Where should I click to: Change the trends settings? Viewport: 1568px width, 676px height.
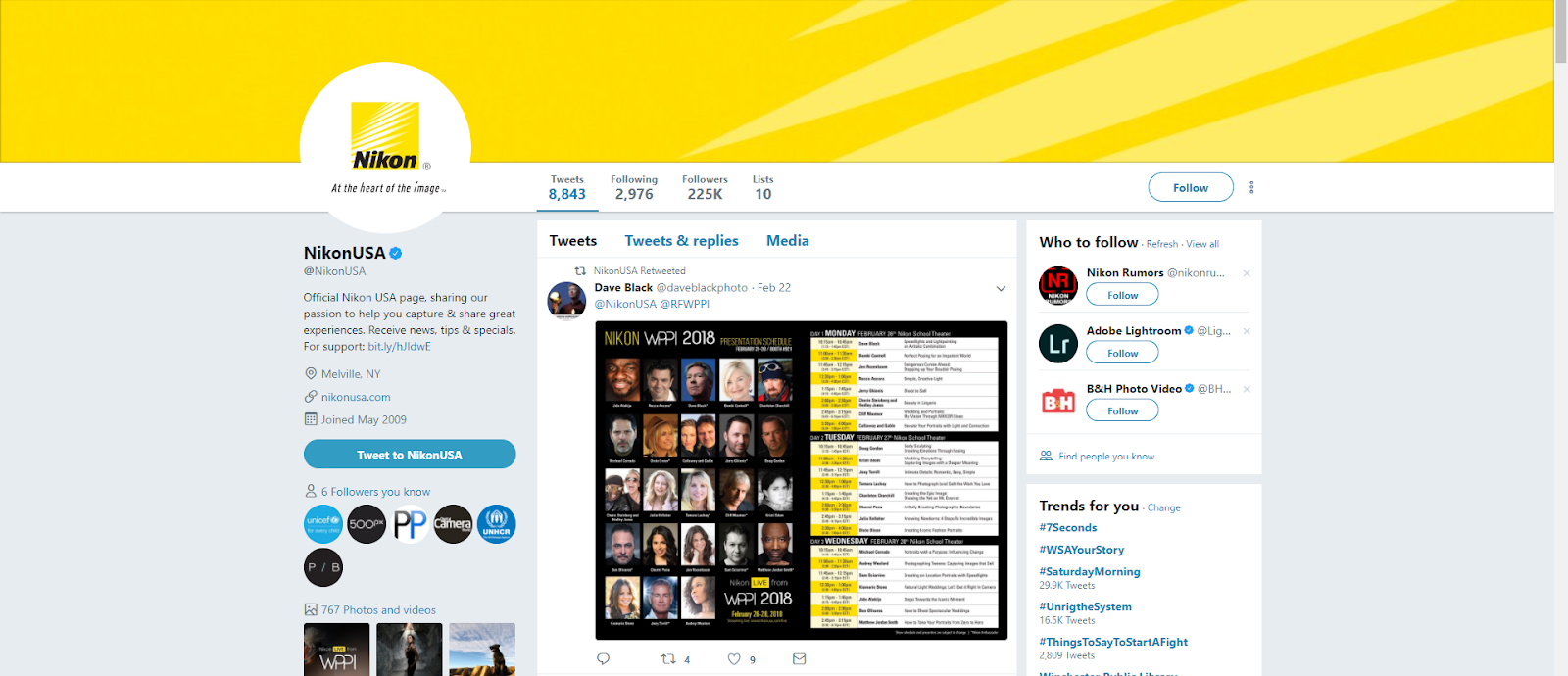pos(1164,507)
